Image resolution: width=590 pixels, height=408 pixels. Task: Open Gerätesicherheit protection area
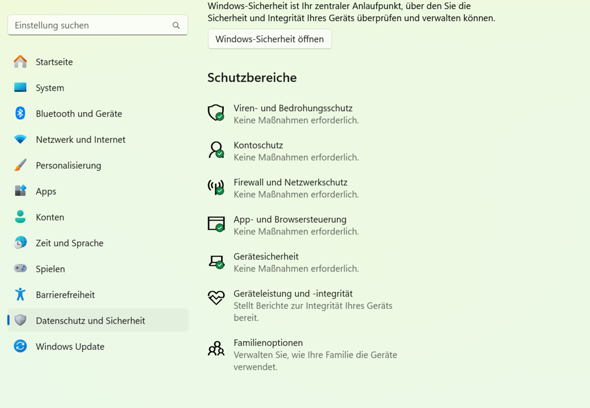pos(266,256)
